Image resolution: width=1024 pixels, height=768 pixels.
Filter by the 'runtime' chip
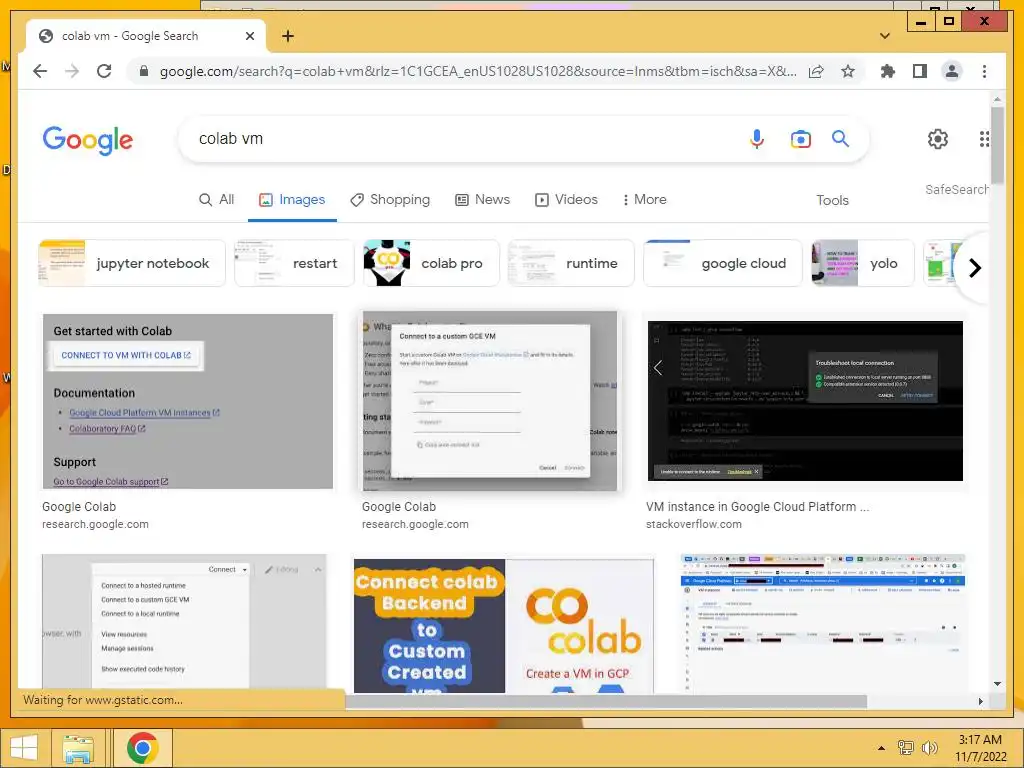[571, 263]
